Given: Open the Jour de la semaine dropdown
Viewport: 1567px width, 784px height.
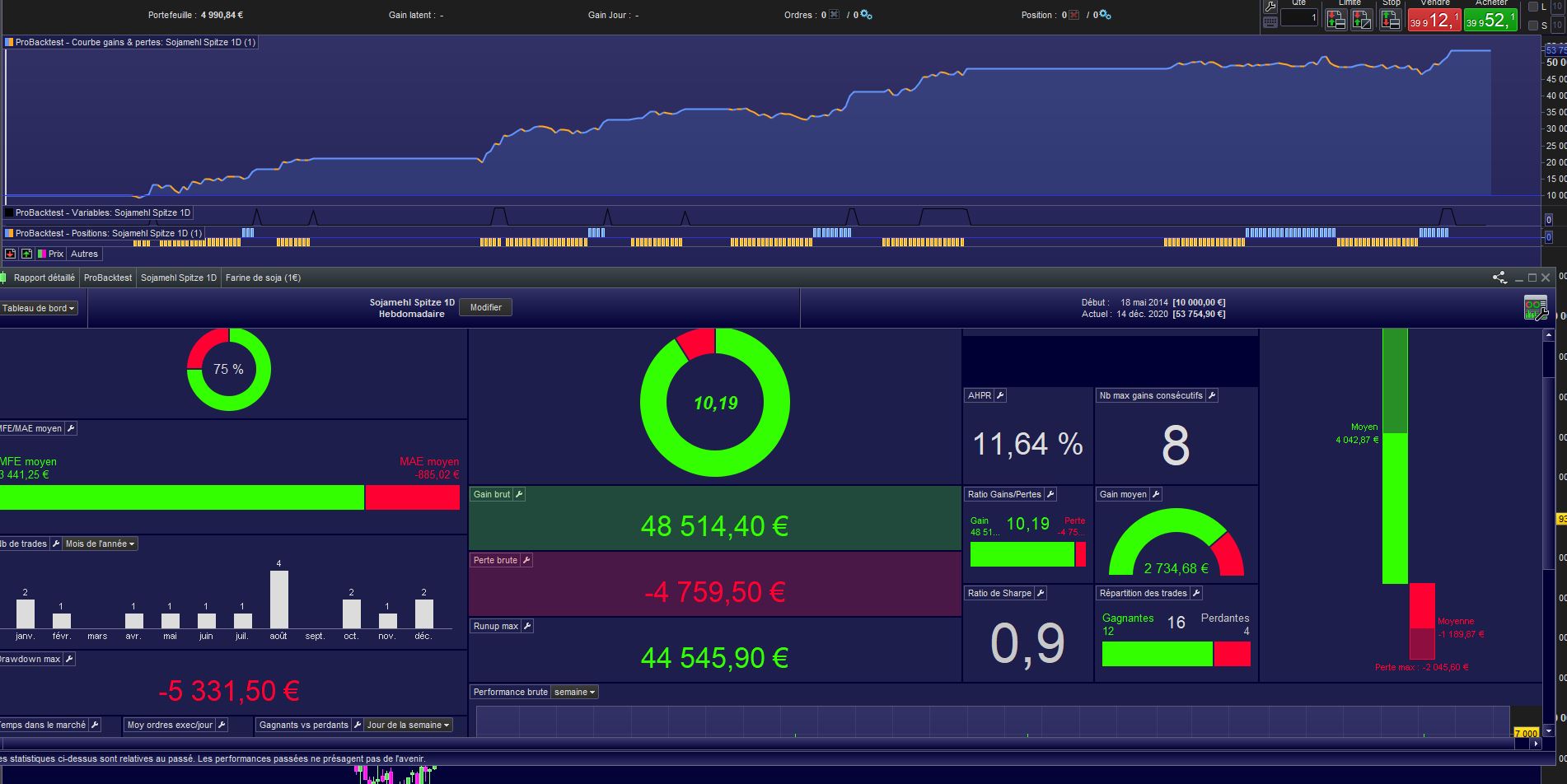Looking at the screenshot, I should [409, 725].
